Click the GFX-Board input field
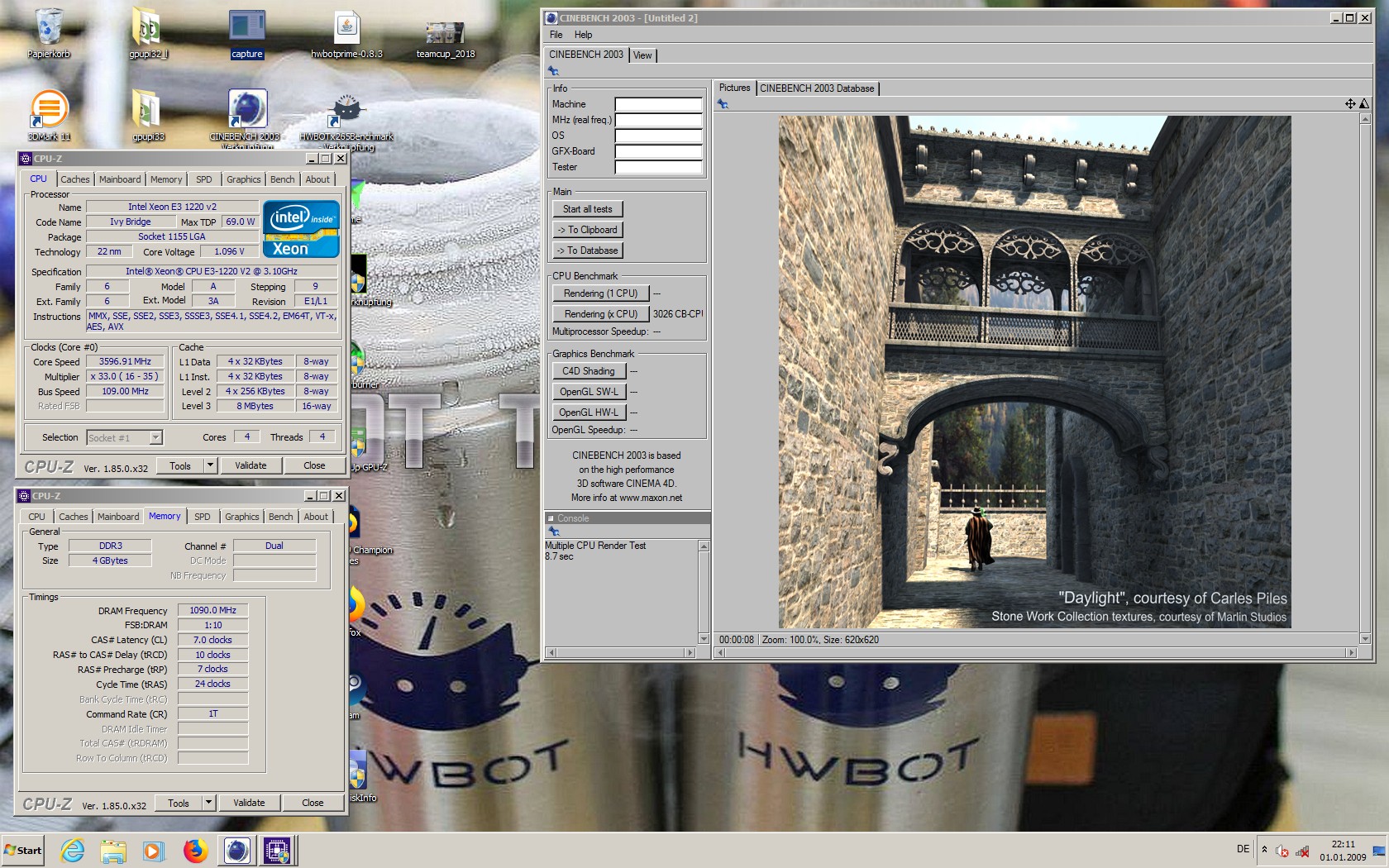Viewport: 1389px width, 868px height. click(658, 151)
